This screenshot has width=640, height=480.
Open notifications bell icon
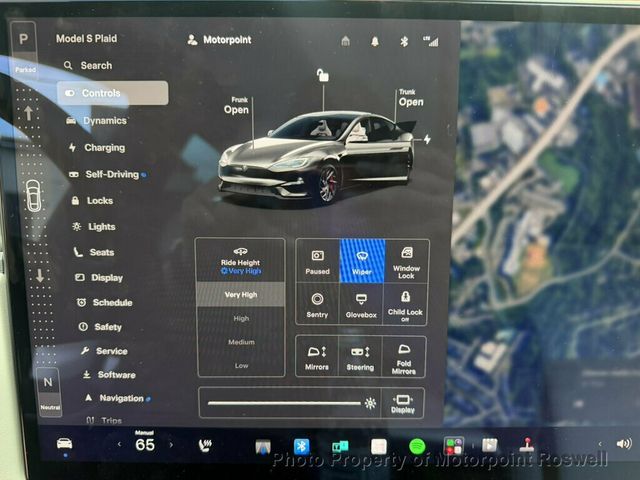[x=375, y=41]
